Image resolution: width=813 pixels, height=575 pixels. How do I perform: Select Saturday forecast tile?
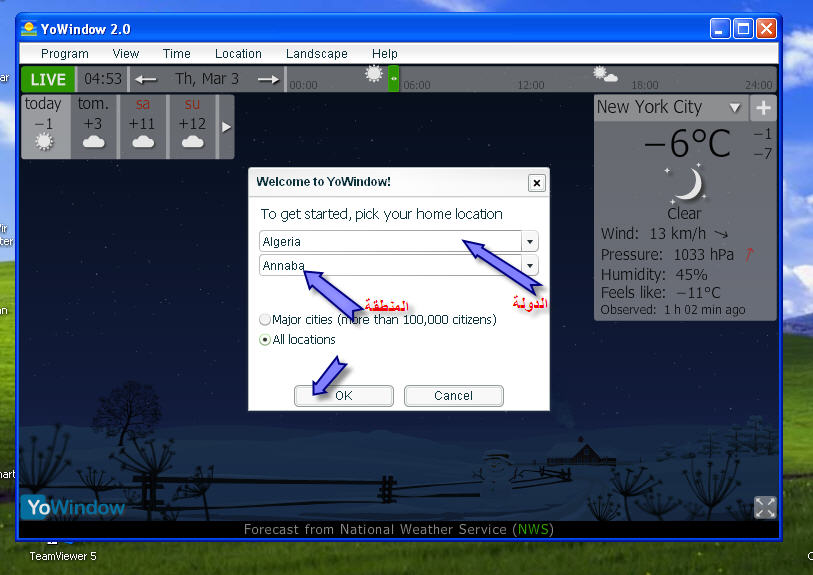click(x=143, y=127)
